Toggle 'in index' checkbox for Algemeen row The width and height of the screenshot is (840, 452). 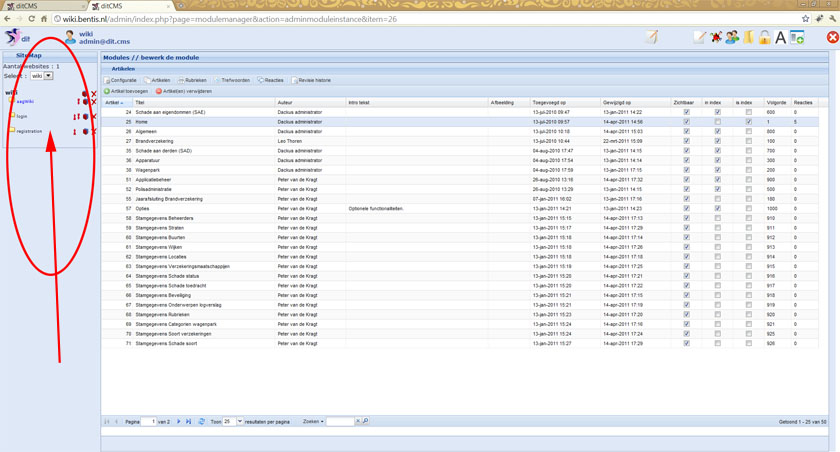coord(717,131)
